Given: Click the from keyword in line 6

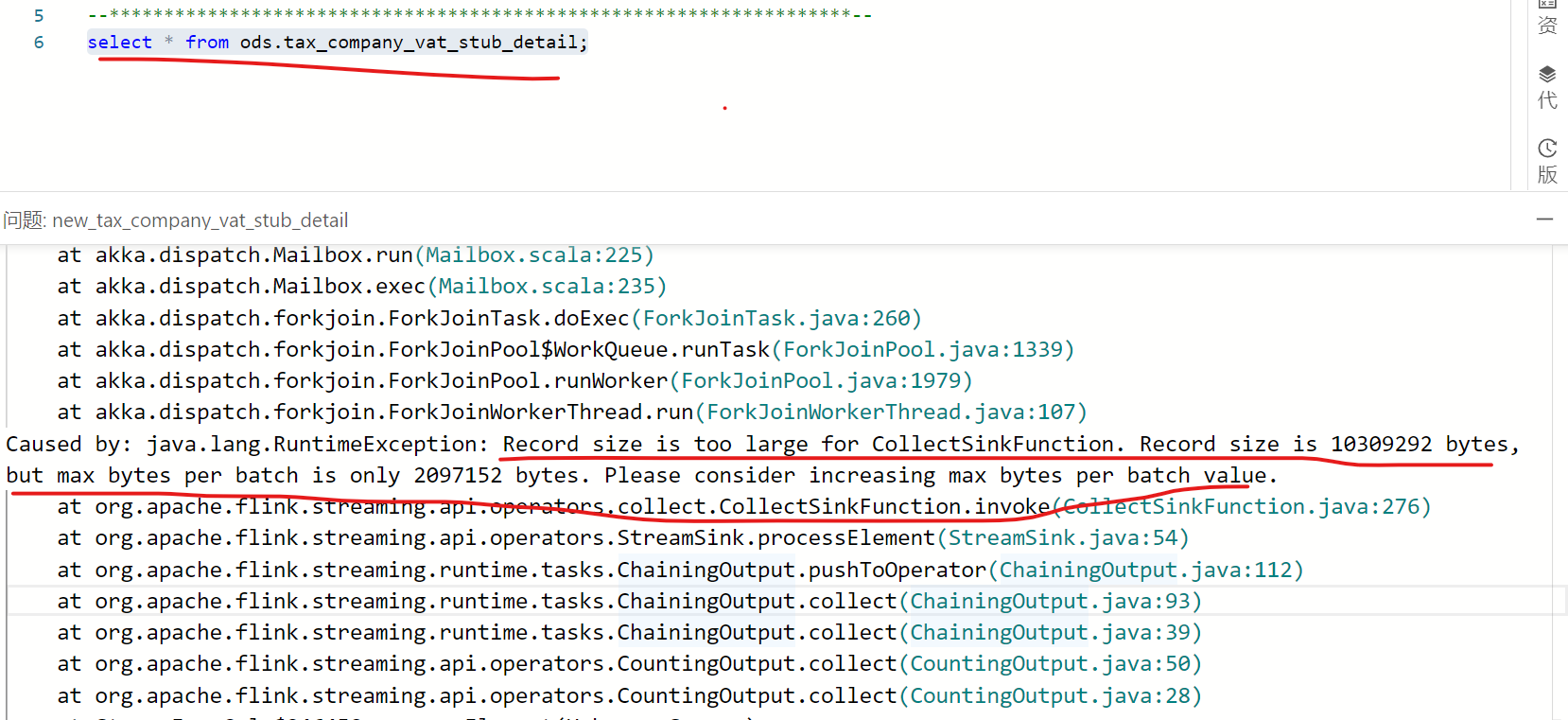Looking at the screenshot, I should (207, 43).
